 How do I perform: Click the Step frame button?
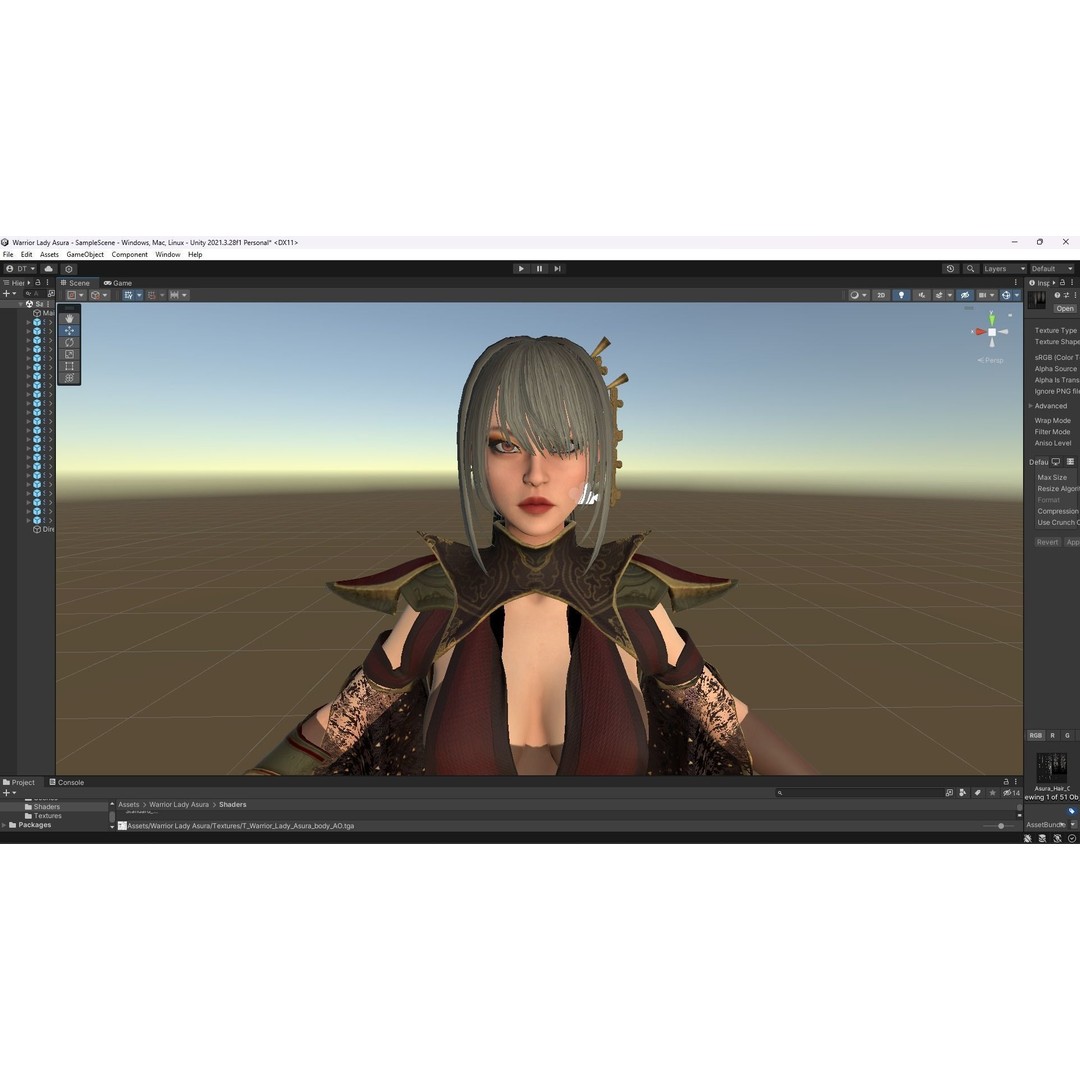coord(557,269)
